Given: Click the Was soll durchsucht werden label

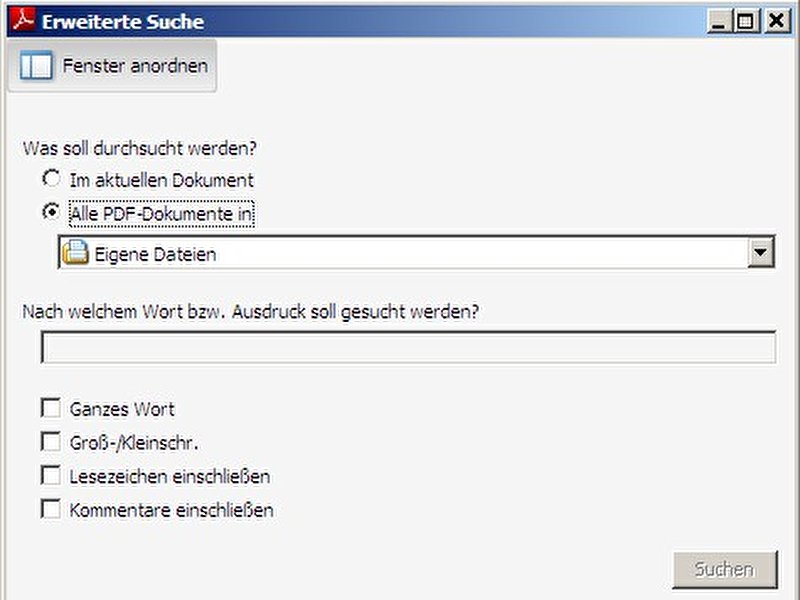Looking at the screenshot, I should 139,148.
